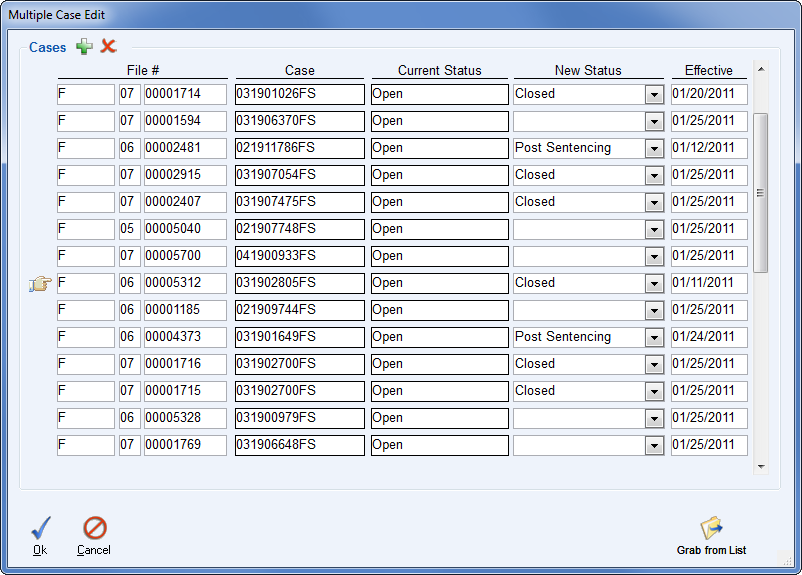Open New Status dropdown for case 031901026FS
The height and width of the screenshot is (575, 802).
[x=654, y=95]
